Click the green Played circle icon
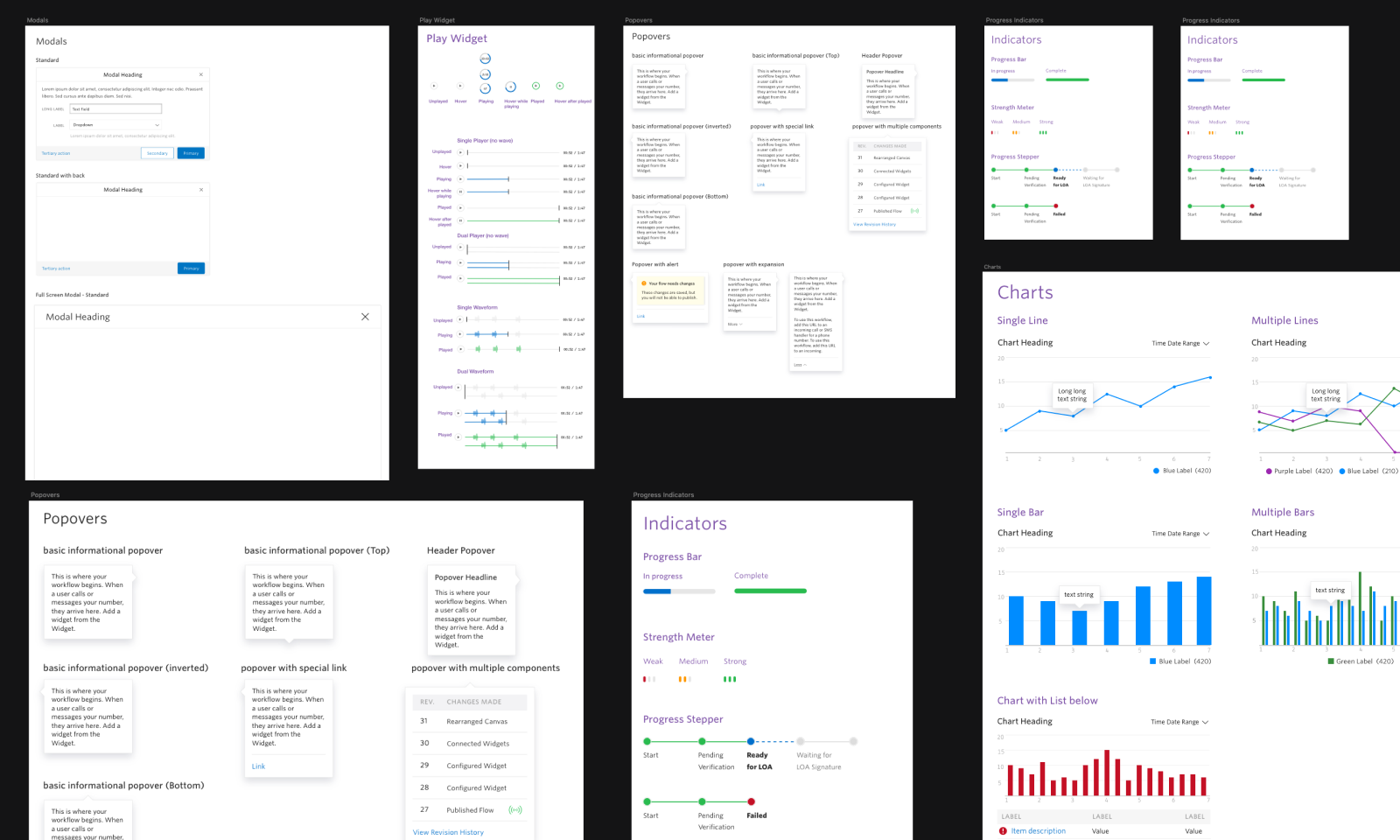The image size is (1400, 840). [x=535, y=86]
